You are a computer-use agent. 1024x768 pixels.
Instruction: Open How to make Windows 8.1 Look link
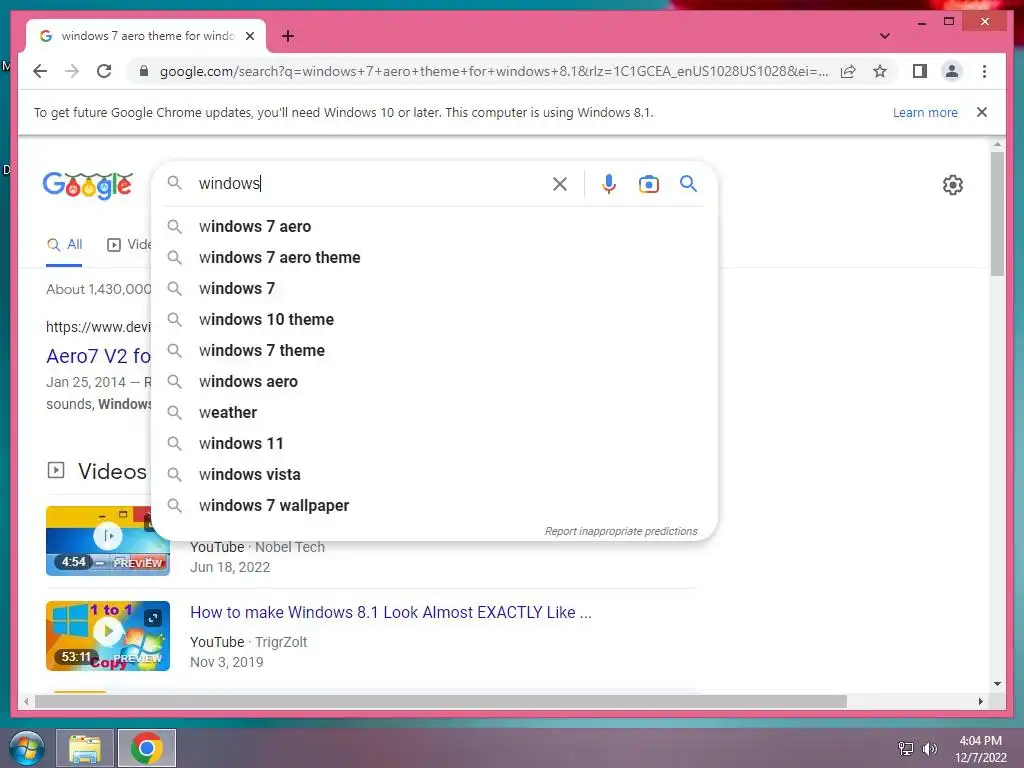(391, 613)
